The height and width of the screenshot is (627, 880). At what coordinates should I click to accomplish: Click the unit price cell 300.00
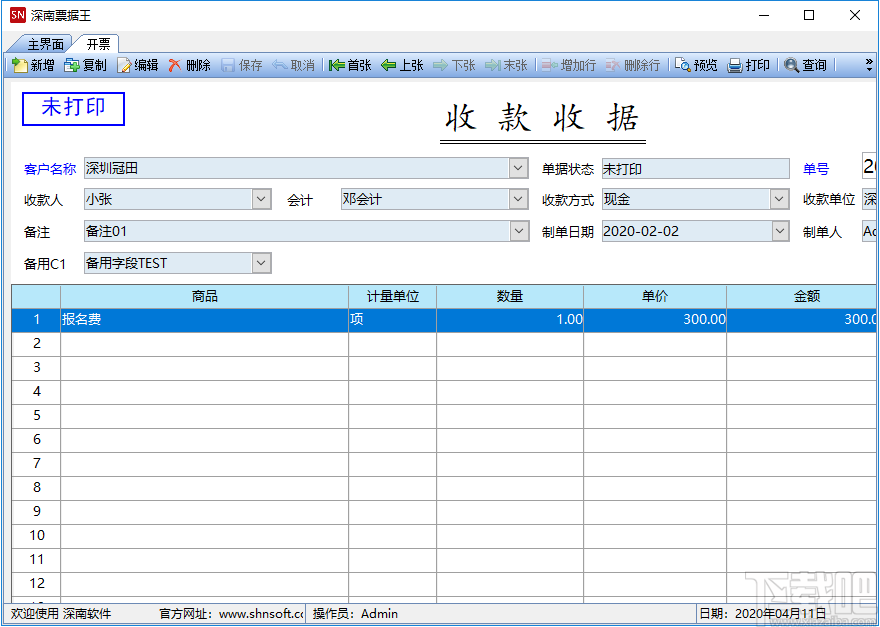[x=655, y=320]
